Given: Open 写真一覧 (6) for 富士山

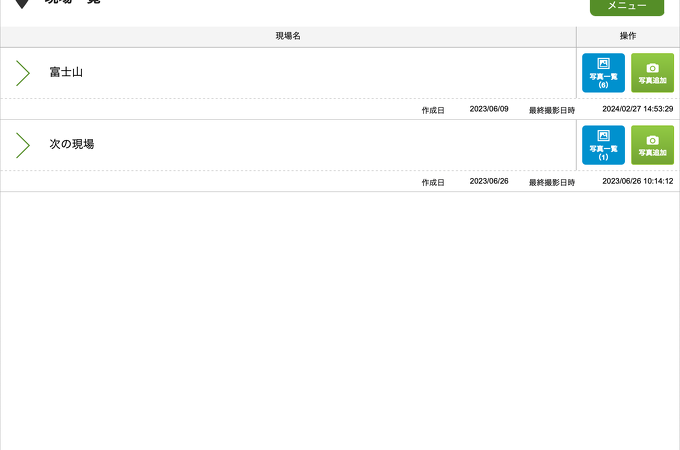Looking at the screenshot, I should point(603,73).
